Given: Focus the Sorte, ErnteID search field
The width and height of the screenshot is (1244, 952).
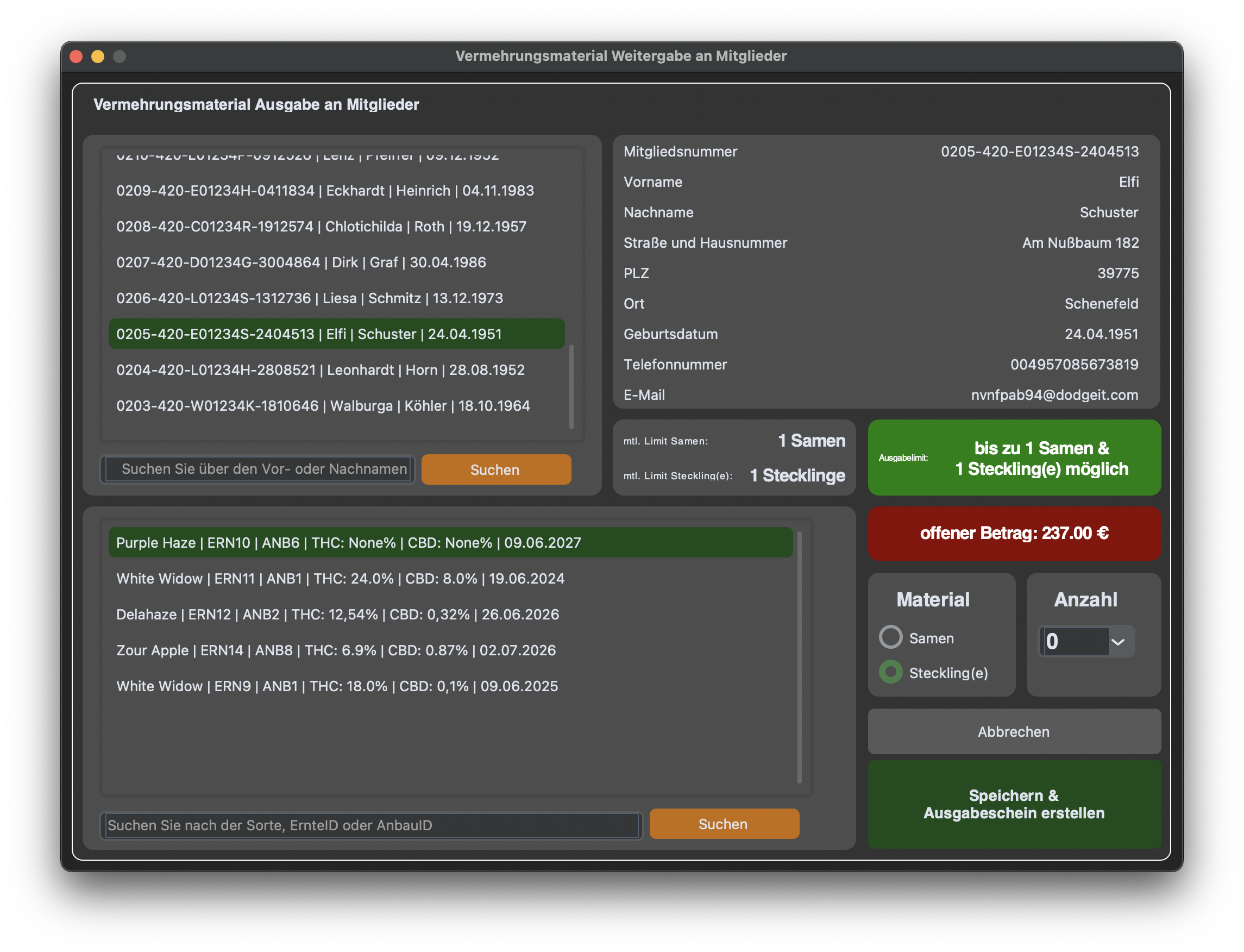Looking at the screenshot, I should tap(372, 825).
